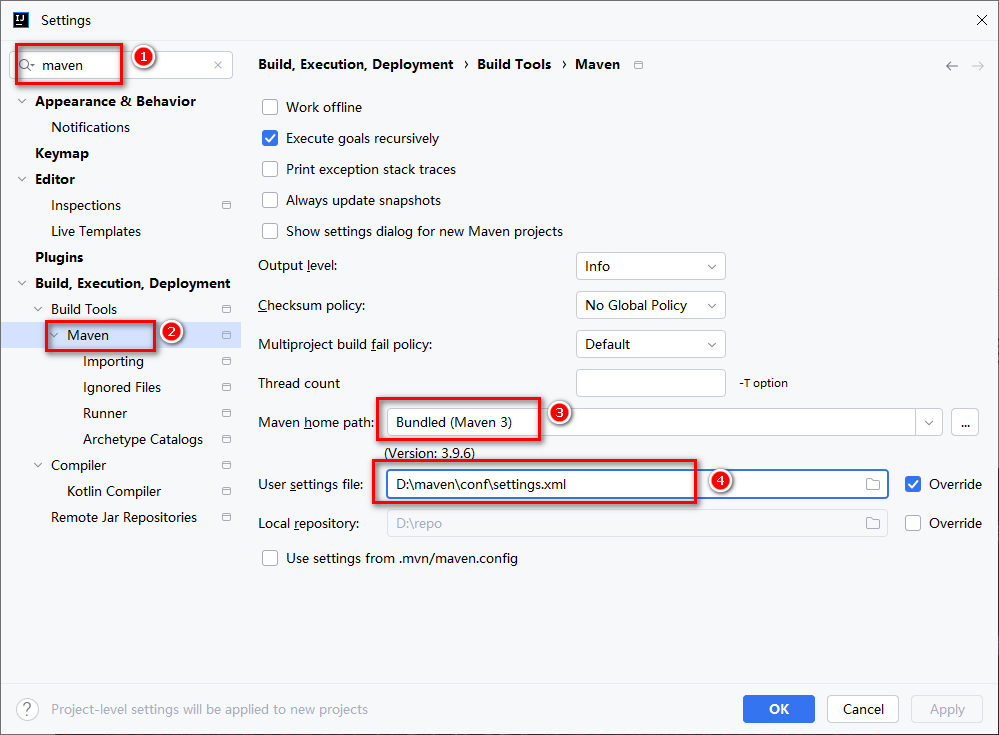The width and height of the screenshot is (999, 735).
Task: Click project icon beside Kotlin Compiler
Action: pyautogui.click(x=226, y=492)
